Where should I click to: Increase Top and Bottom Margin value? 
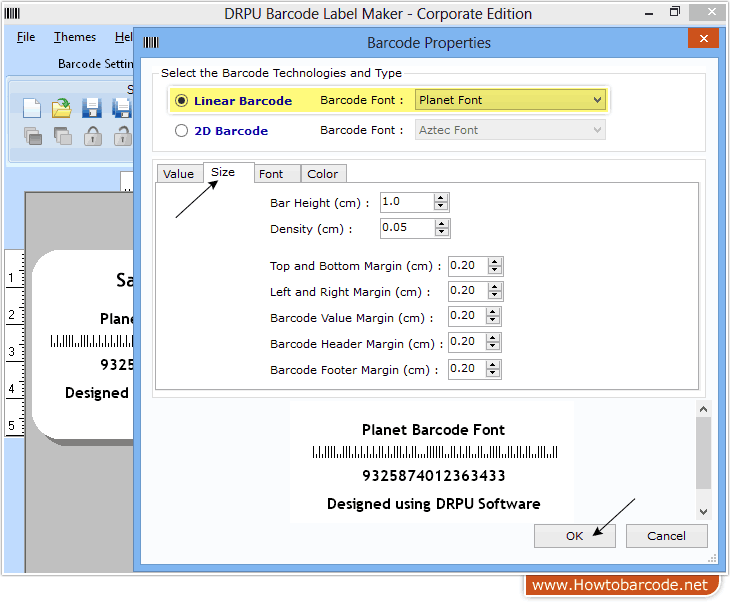[494, 262]
